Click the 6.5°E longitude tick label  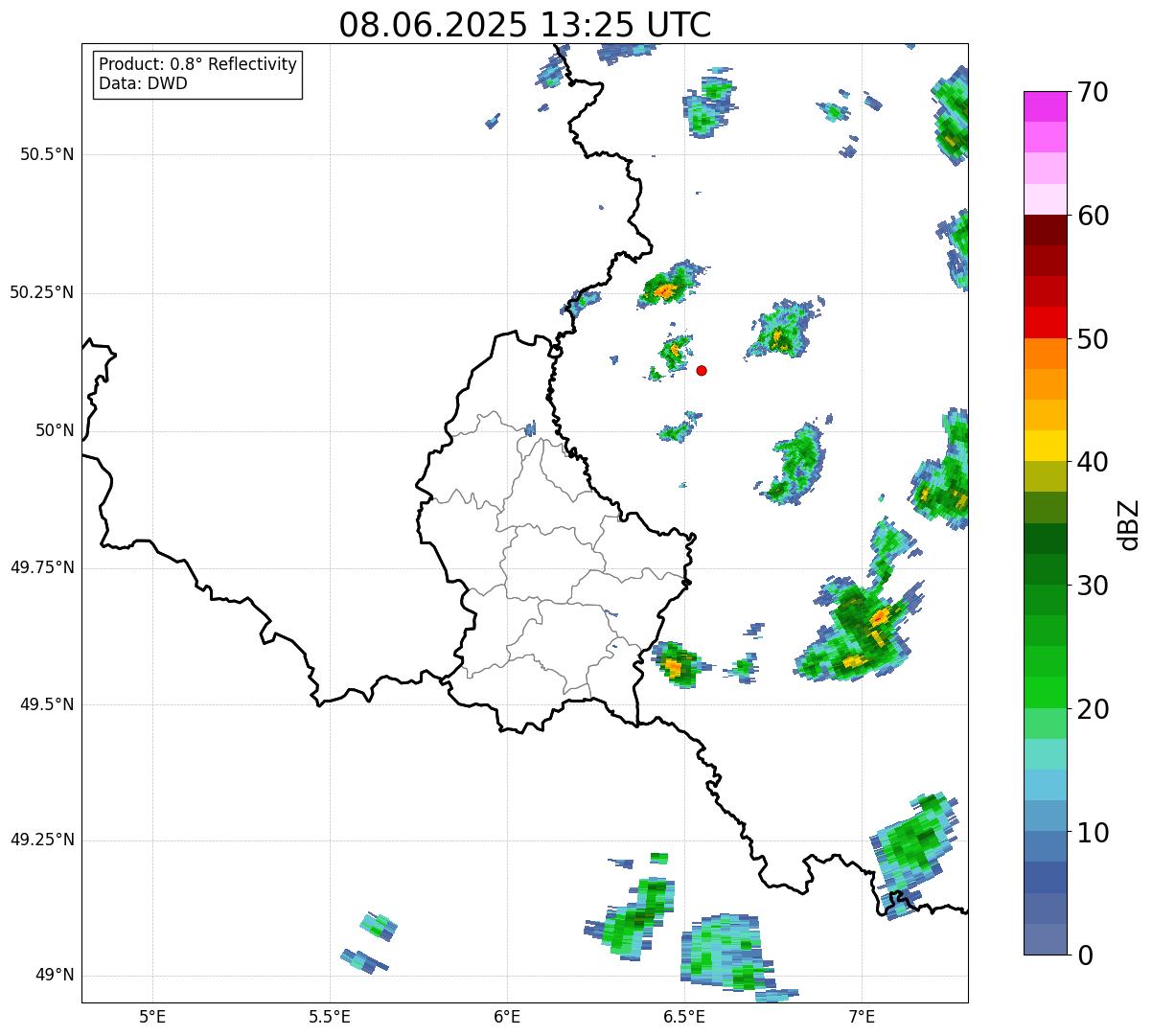[x=684, y=1016]
